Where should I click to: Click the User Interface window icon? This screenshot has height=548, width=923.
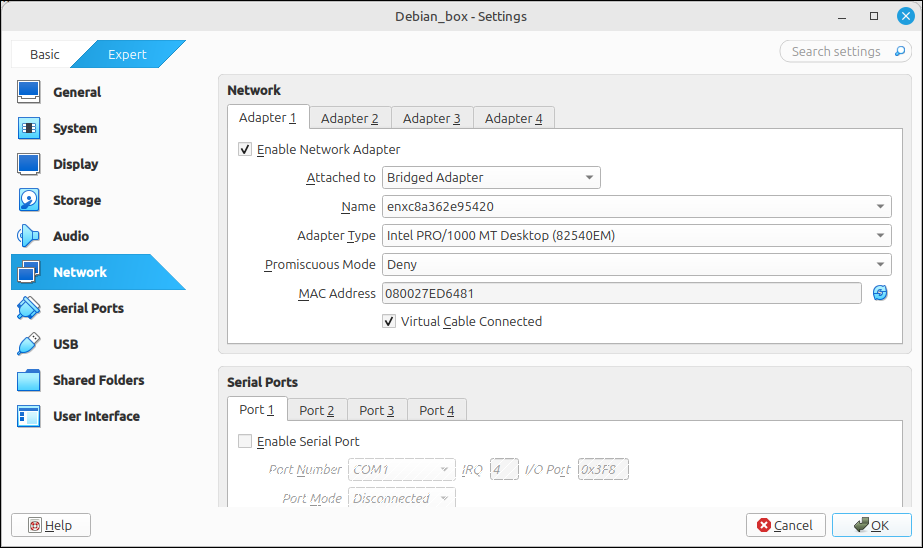[x=28, y=416]
